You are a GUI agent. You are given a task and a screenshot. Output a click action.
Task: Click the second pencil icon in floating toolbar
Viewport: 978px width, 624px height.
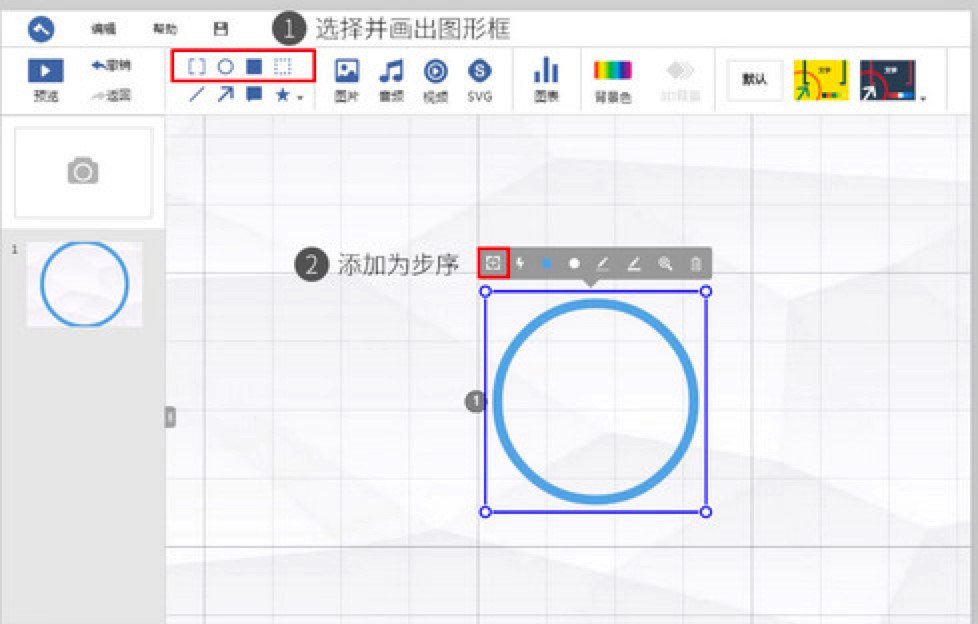pyautogui.click(x=634, y=263)
